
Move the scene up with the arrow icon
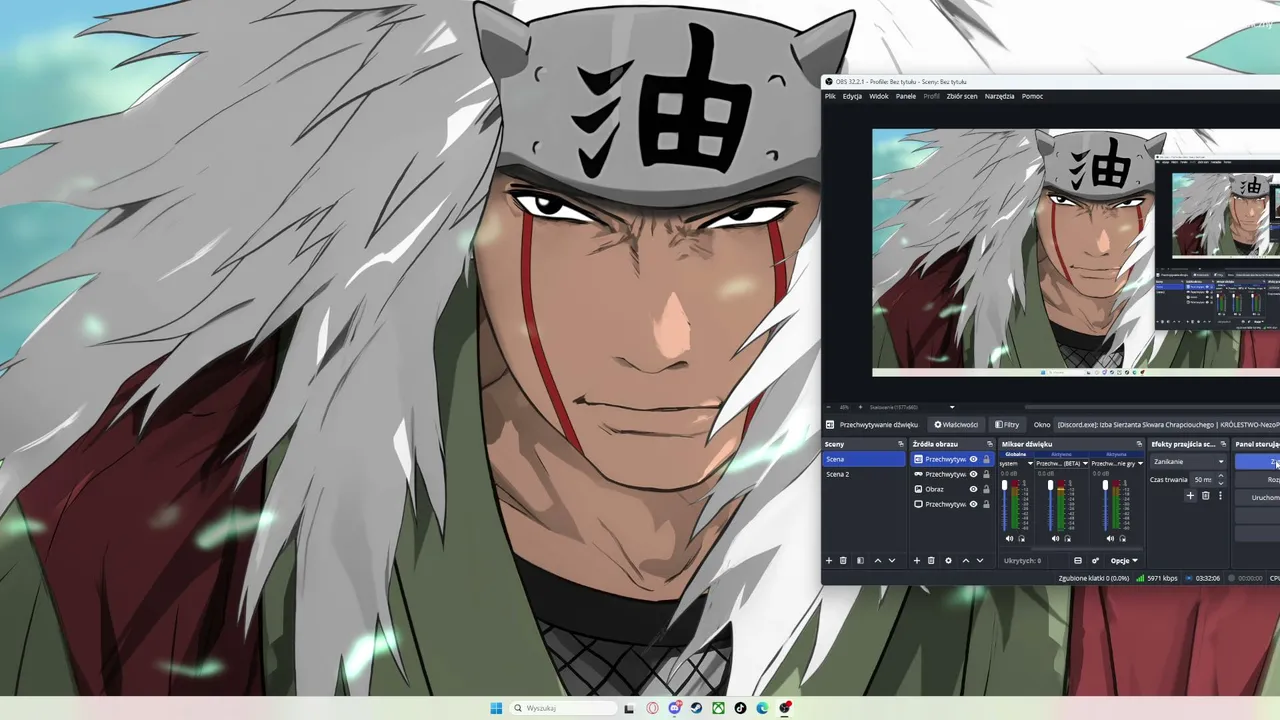878,561
